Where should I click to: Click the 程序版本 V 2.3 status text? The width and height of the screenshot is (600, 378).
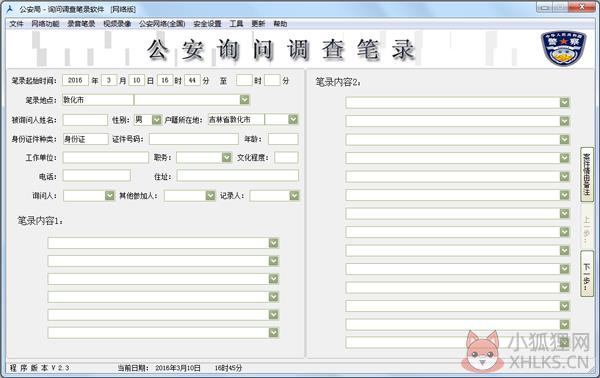[x=40, y=368]
